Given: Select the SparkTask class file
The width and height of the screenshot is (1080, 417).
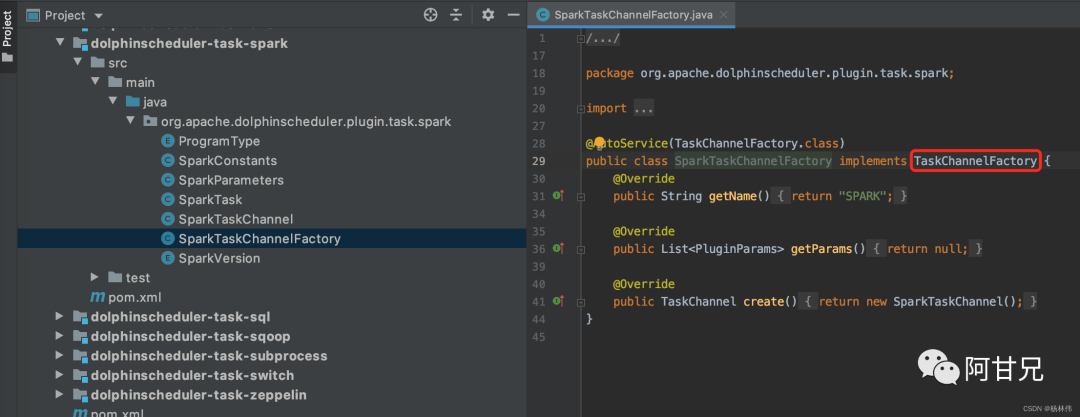Looking at the screenshot, I should (210, 199).
